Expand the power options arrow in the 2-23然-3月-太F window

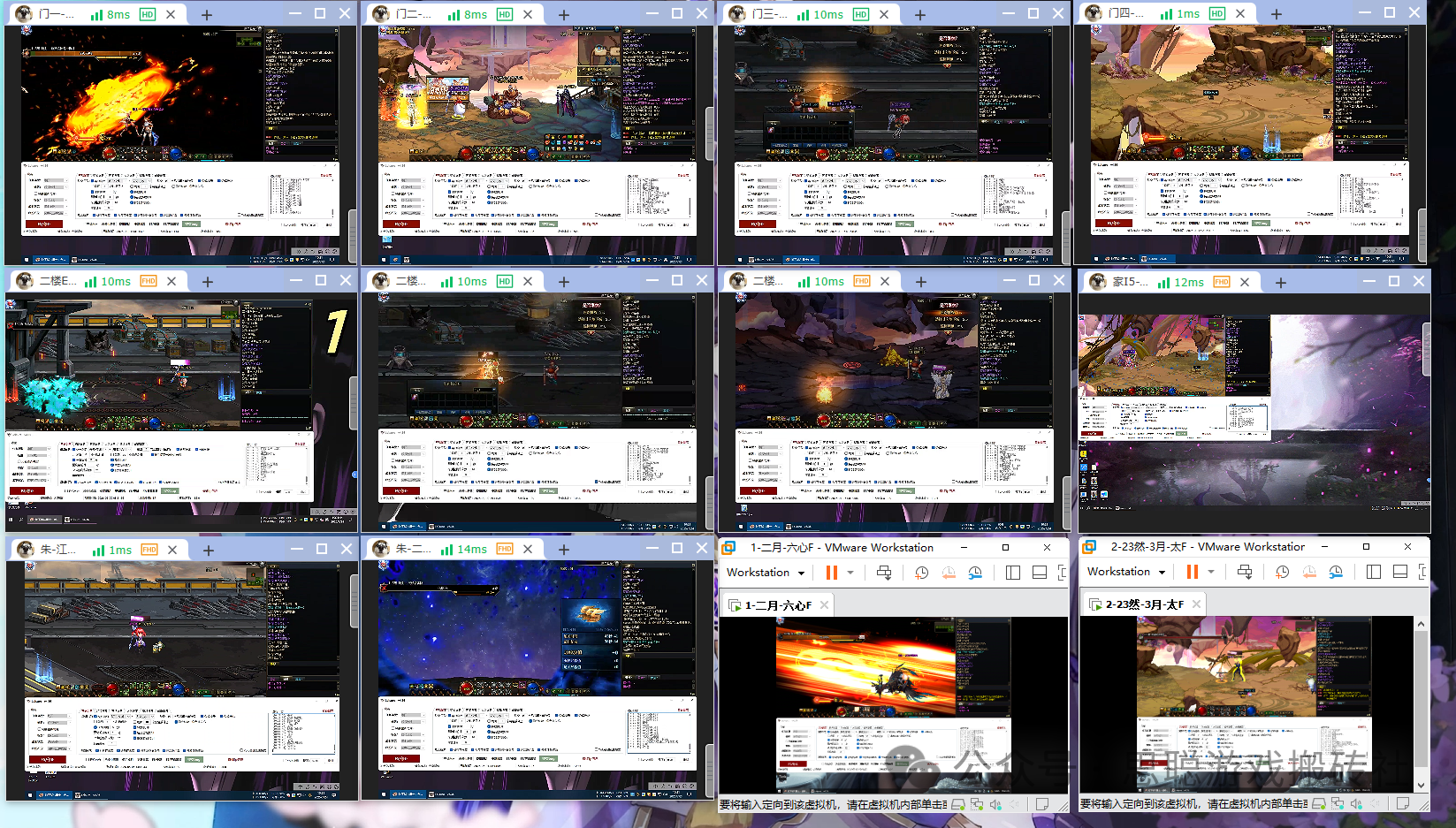1211,572
